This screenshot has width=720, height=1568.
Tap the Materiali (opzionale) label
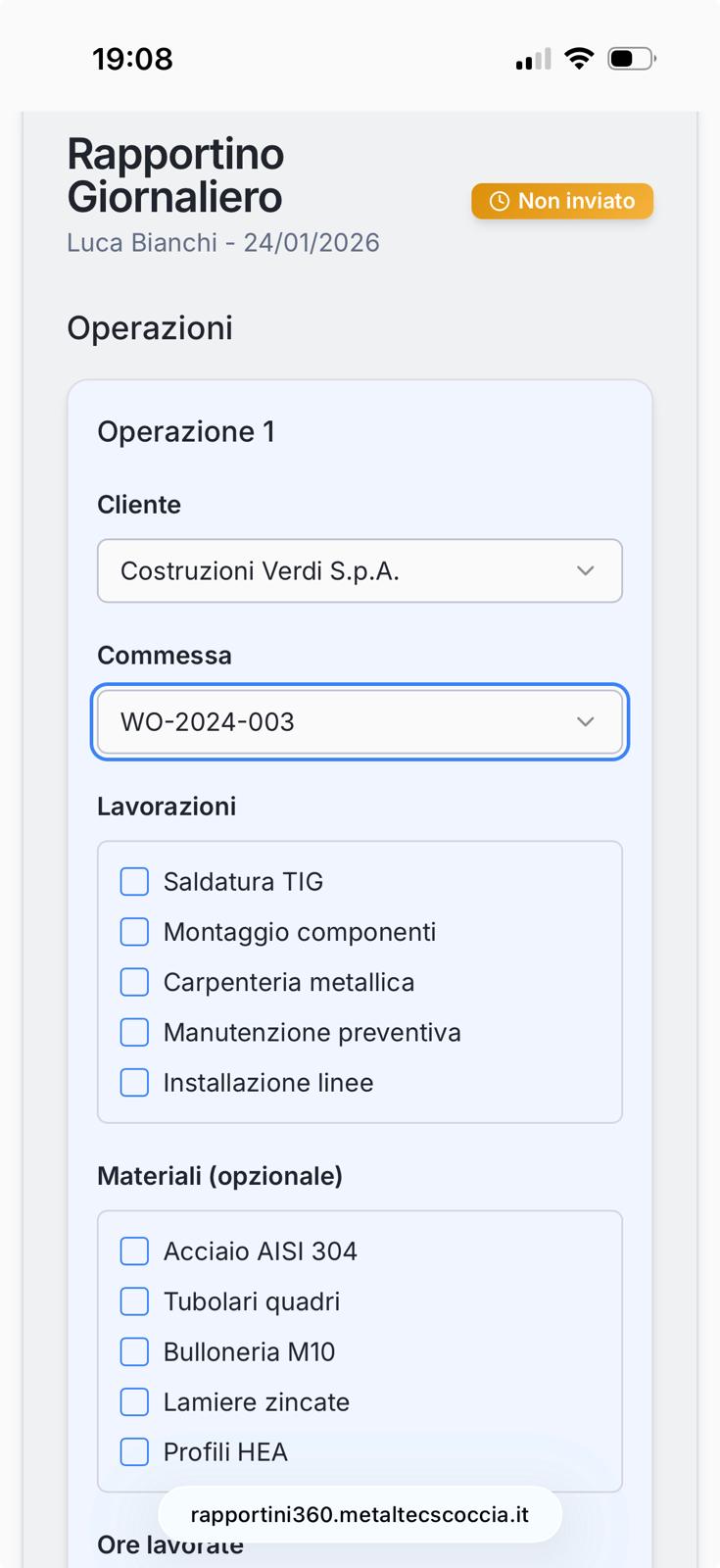pos(220,1176)
